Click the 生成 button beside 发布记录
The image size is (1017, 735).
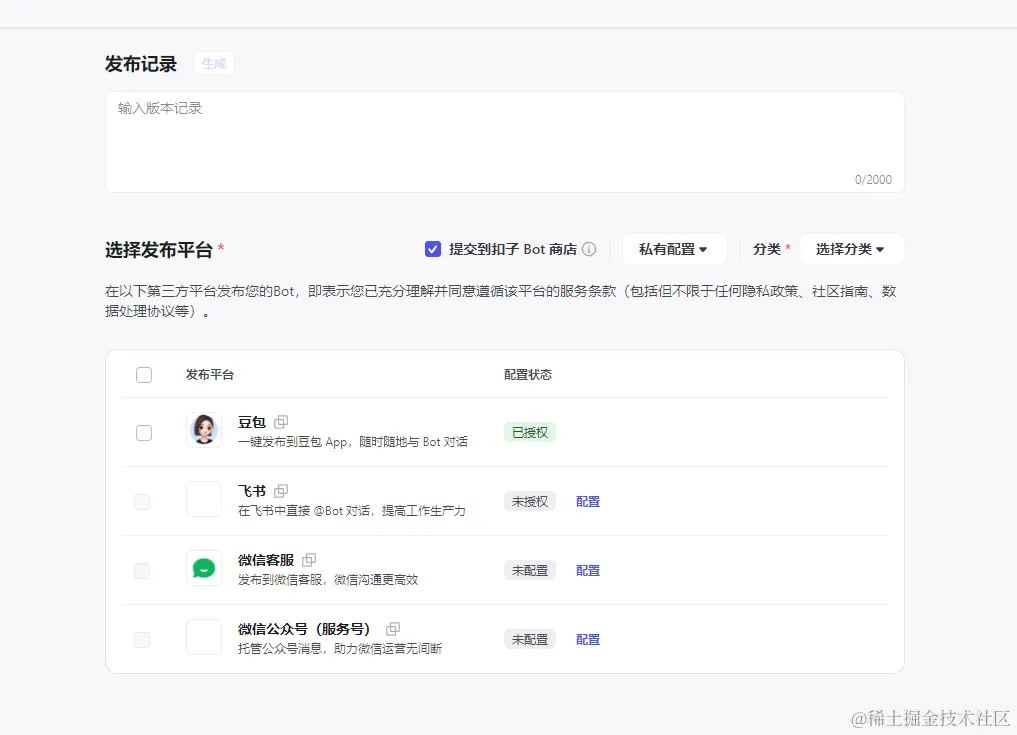click(213, 64)
